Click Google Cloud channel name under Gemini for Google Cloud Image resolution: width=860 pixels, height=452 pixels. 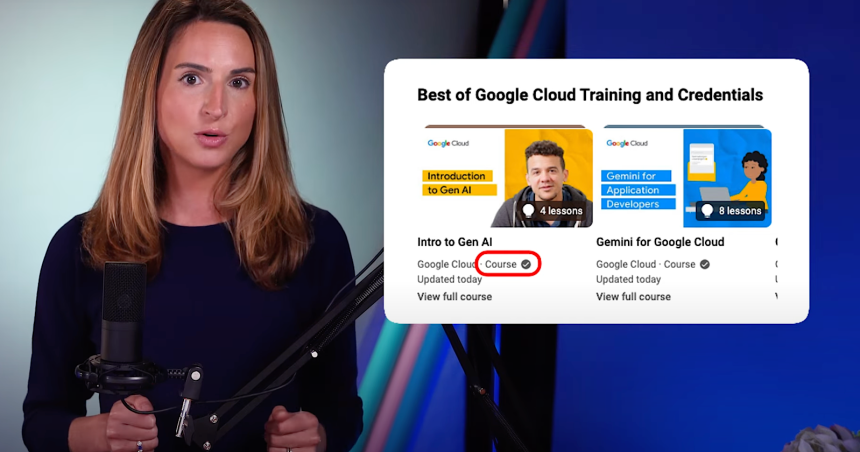click(625, 264)
